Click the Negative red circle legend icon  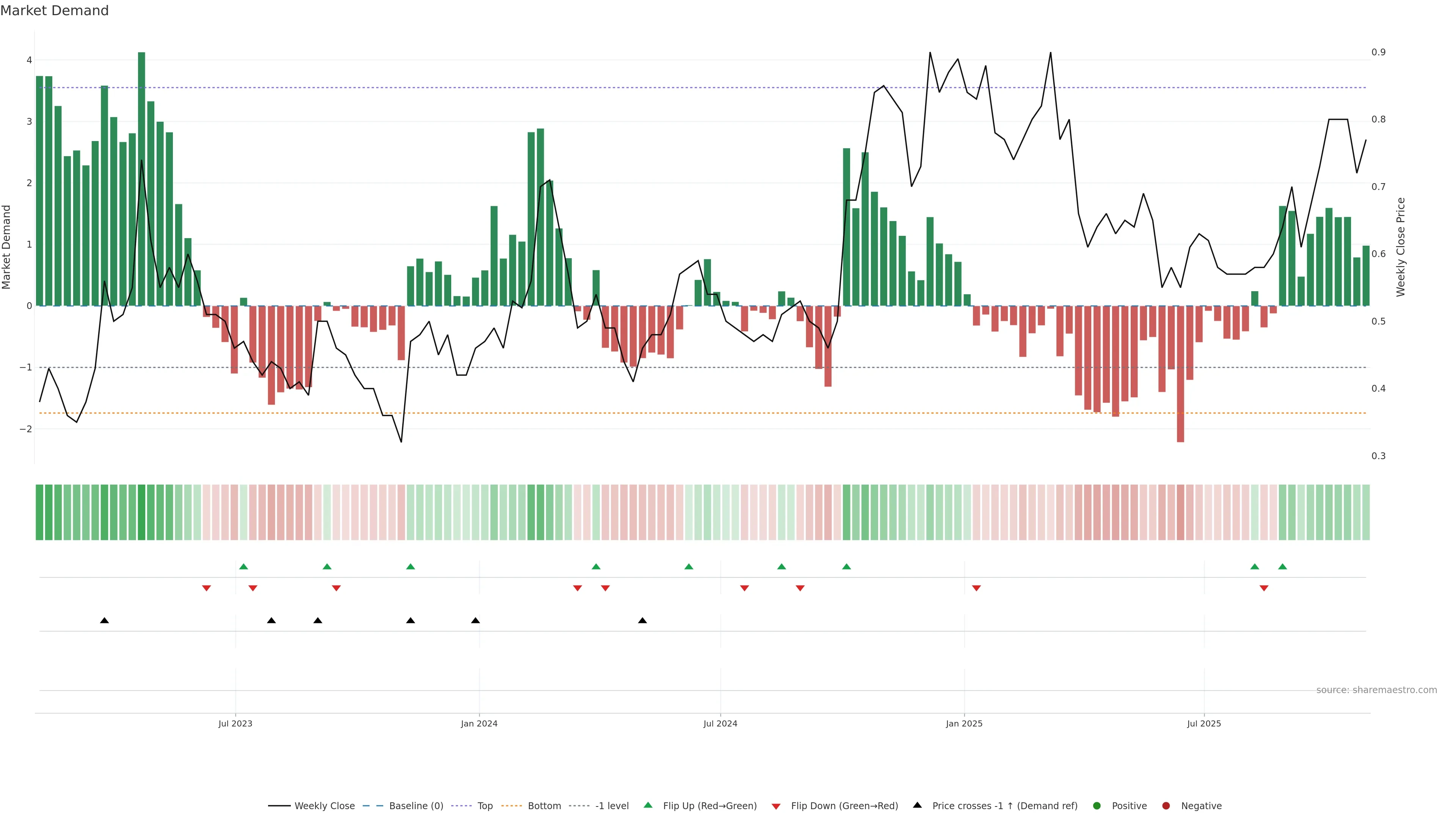click(x=1166, y=806)
